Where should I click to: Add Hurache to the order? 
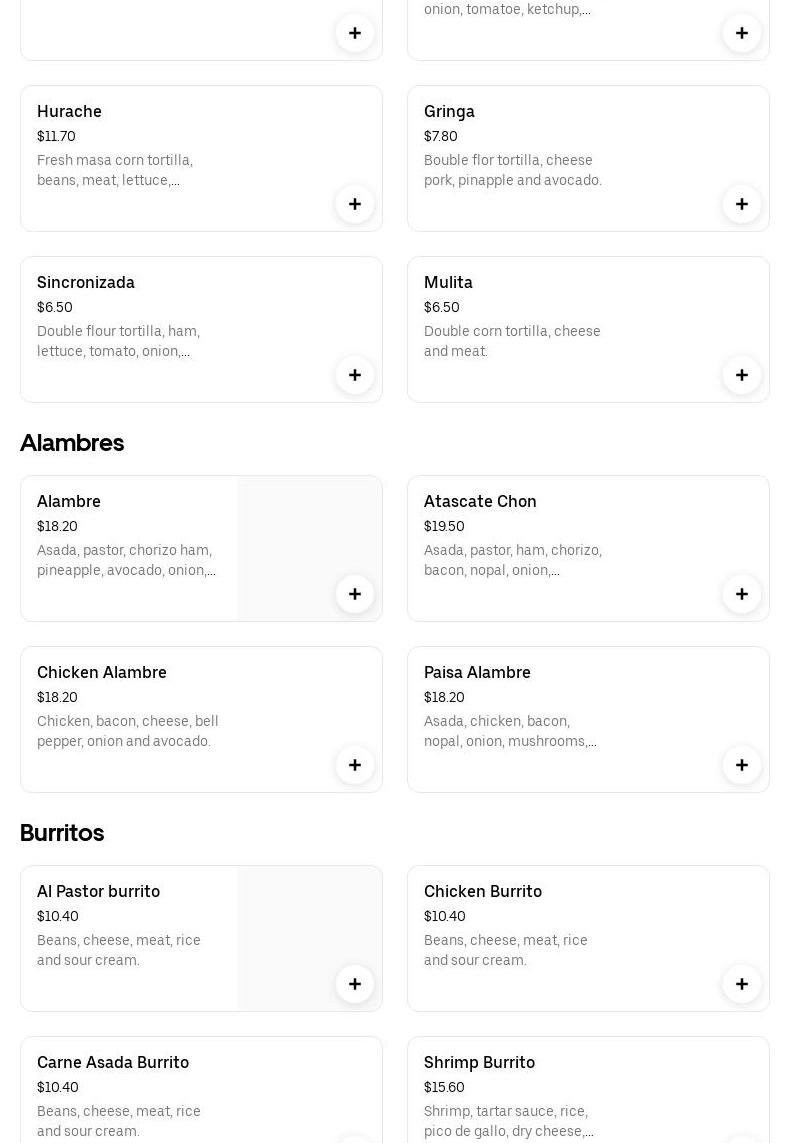[355, 204]
